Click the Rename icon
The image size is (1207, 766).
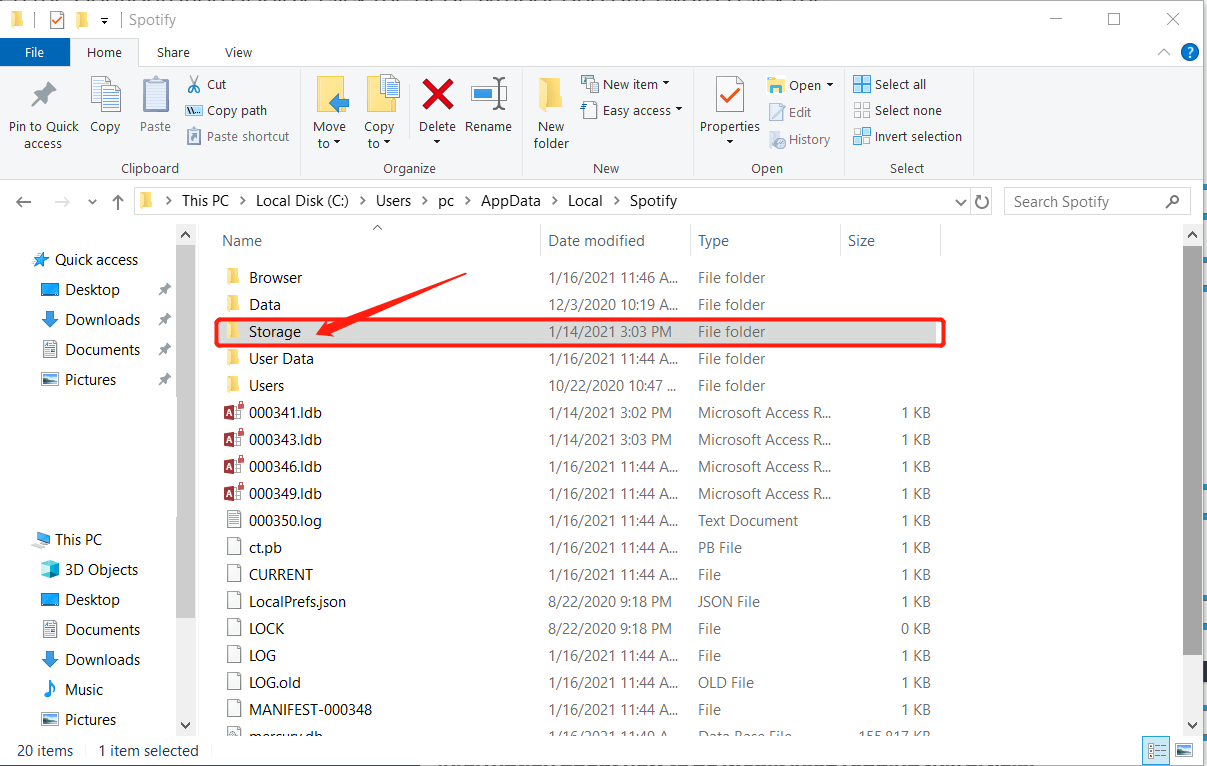pyautogui.click(x=488, y=96)
